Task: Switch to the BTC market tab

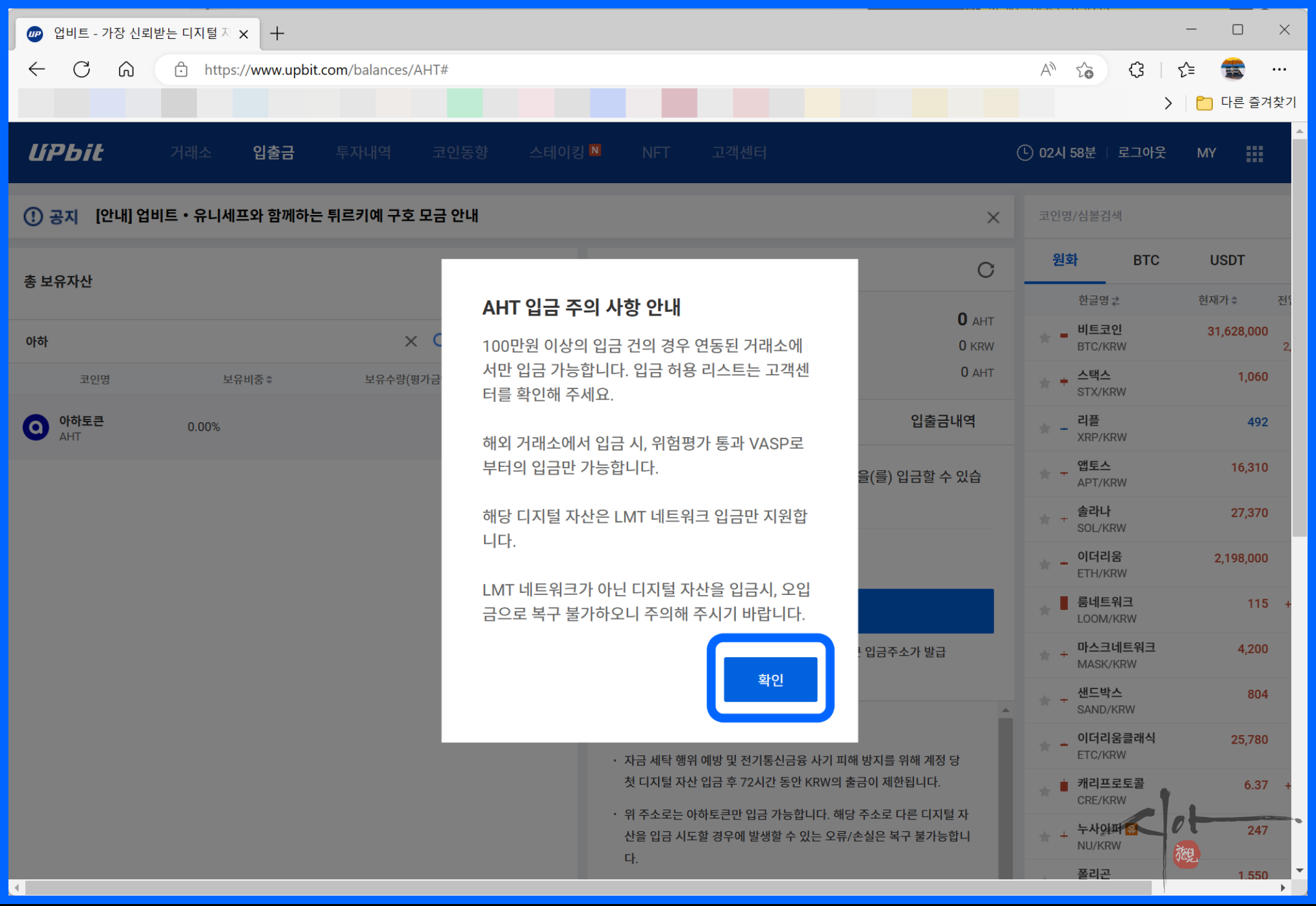Action: coord(1146,260)
